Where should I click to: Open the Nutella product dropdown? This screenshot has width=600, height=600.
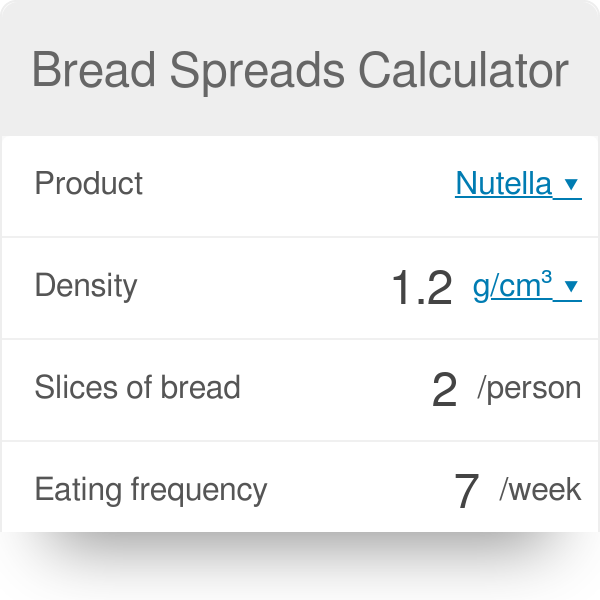503,184
